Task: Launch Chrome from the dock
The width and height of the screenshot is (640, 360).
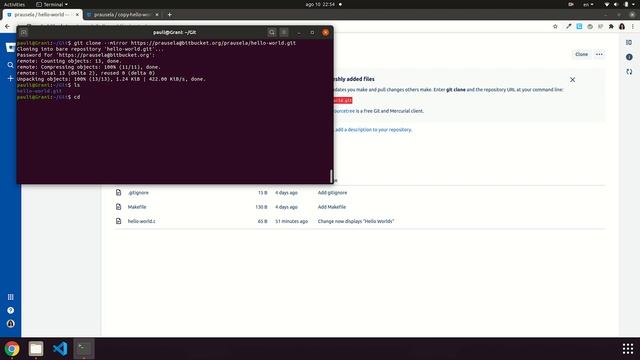Action: (x=12, y=349)
